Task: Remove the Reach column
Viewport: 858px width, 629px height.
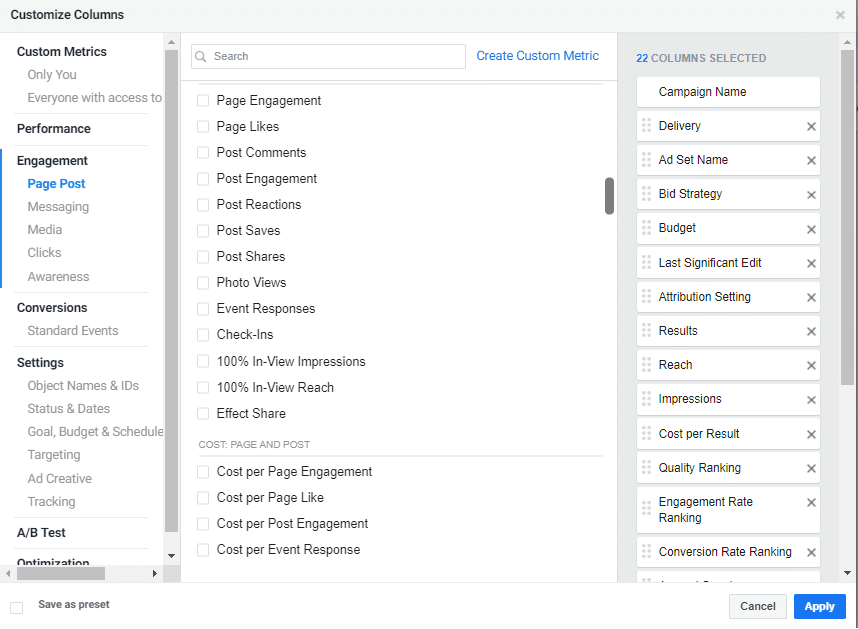Action: 811,365
